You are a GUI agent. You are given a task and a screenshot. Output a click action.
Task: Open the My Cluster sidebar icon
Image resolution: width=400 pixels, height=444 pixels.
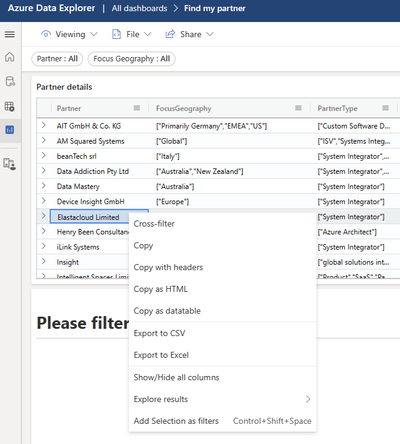(x=10, y=164)
